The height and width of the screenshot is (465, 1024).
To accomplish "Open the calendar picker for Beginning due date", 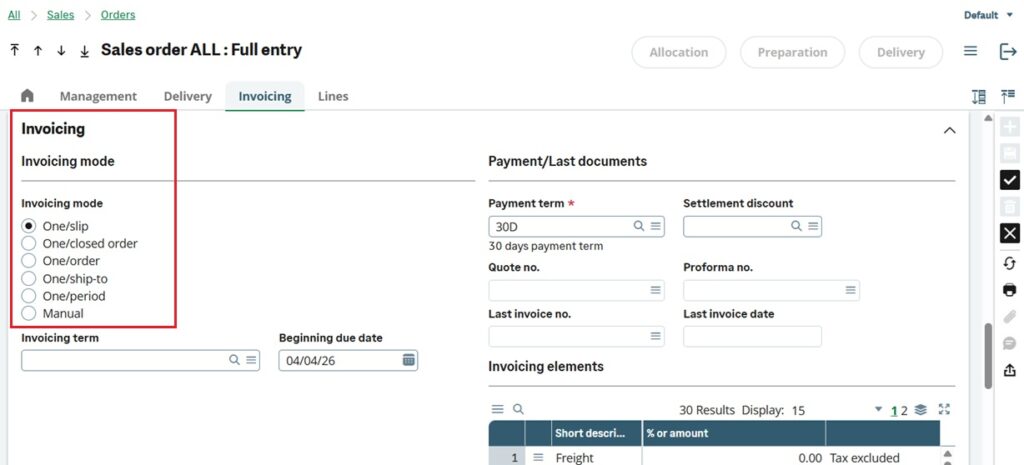I will tap(408, 360).
